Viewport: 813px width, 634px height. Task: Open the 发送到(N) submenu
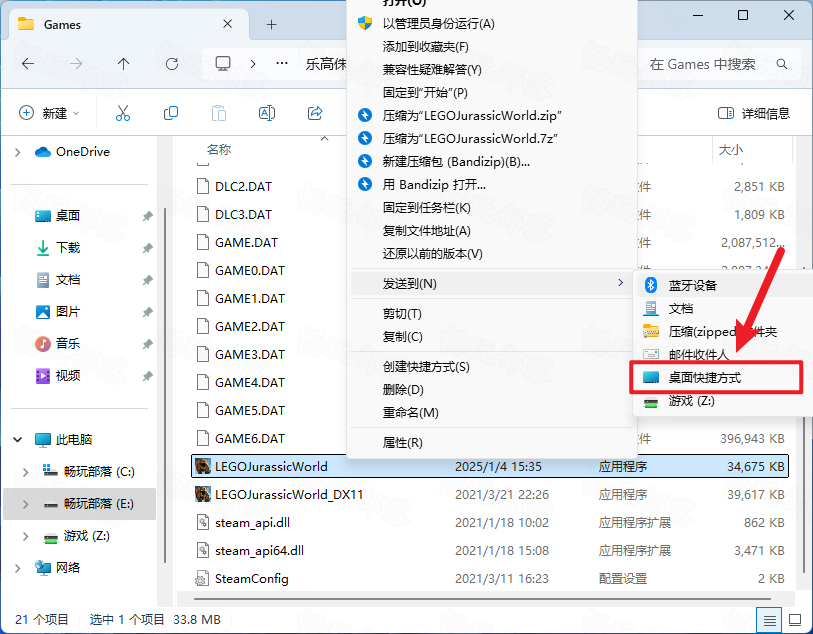[492, 284]
